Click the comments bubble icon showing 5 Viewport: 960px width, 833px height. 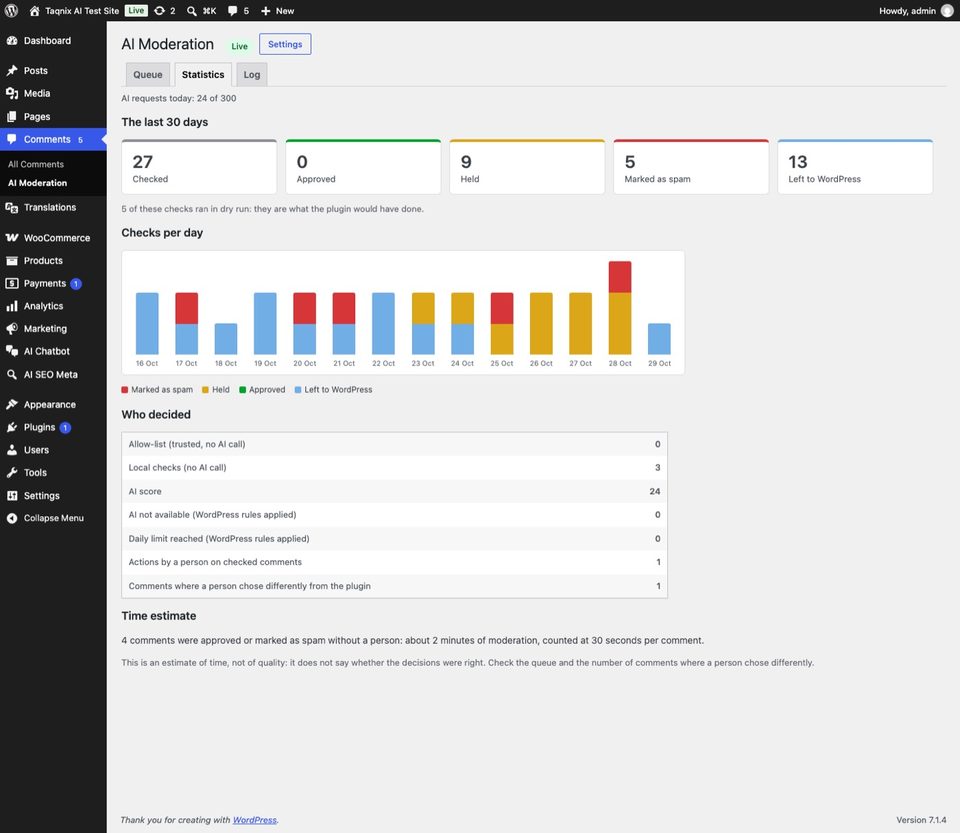point(233,11)
